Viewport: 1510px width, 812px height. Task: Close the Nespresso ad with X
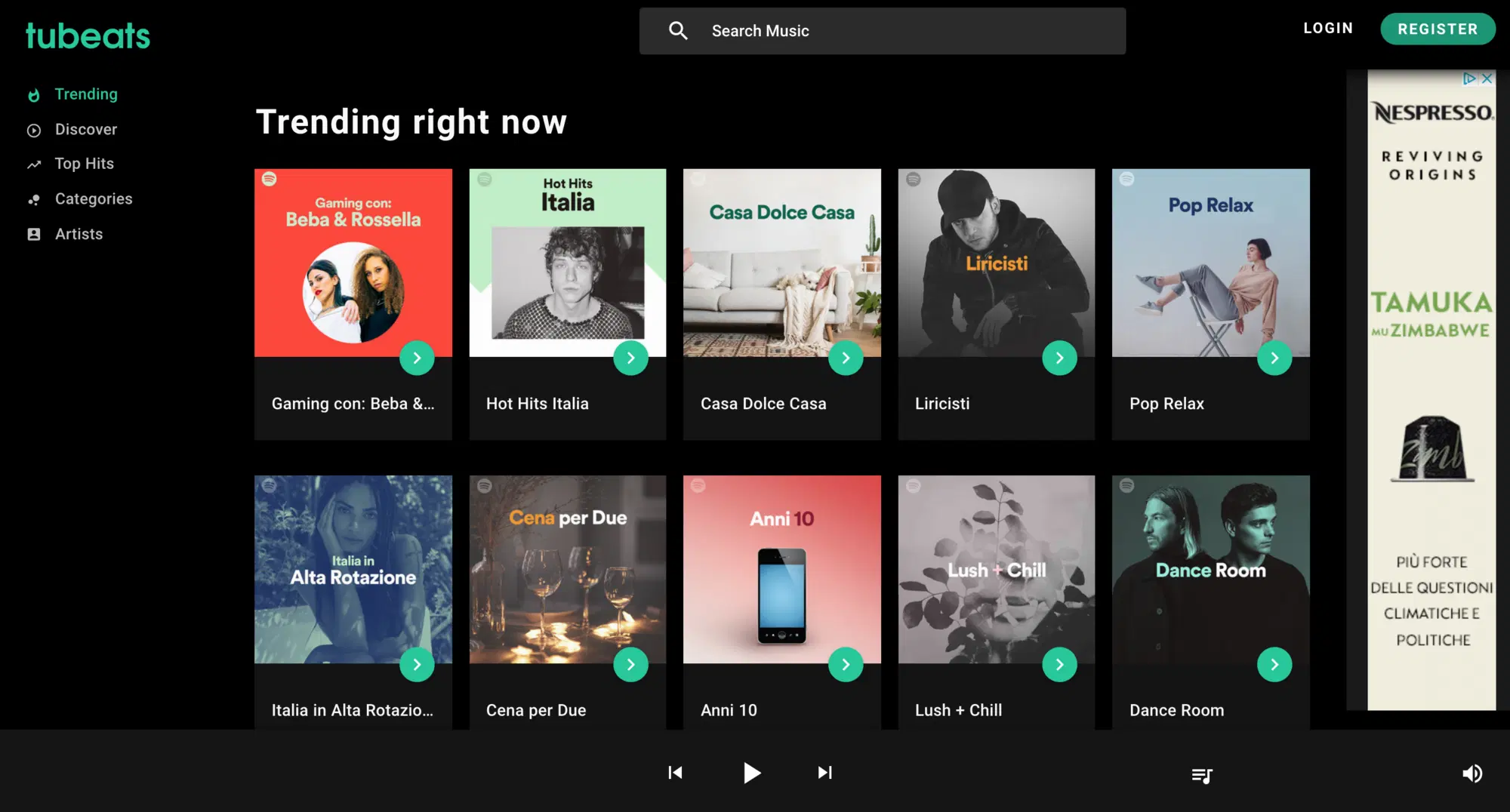(x=1487, y=78)
